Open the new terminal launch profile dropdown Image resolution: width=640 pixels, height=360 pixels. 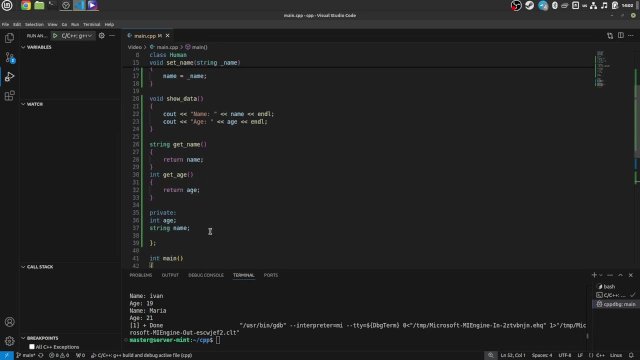(x=600, y=275)
